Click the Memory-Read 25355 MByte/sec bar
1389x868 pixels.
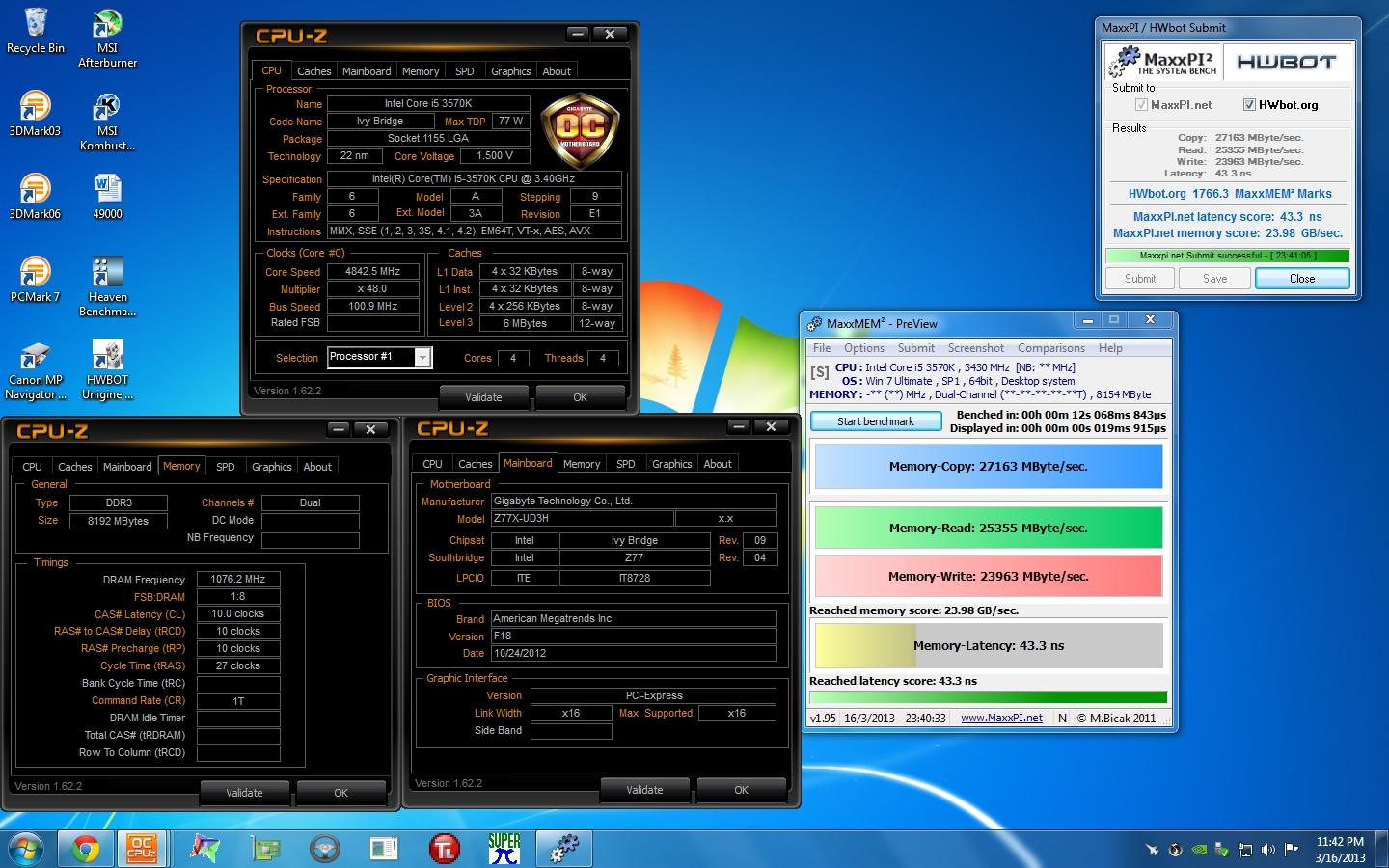pyautogui.click(x=989, y=529)
